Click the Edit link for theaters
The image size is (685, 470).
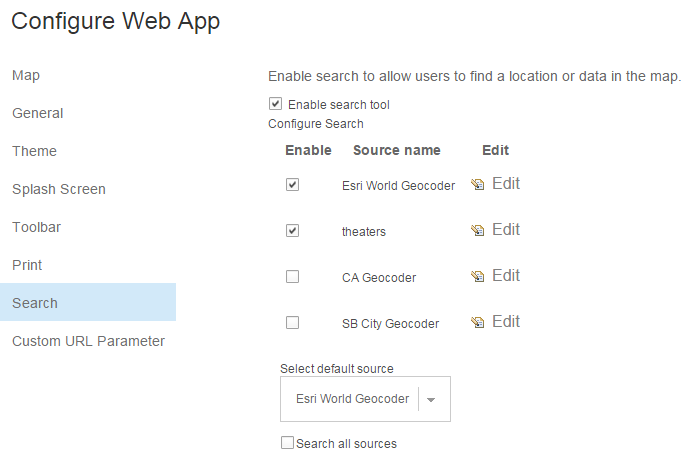click(506, 230)
